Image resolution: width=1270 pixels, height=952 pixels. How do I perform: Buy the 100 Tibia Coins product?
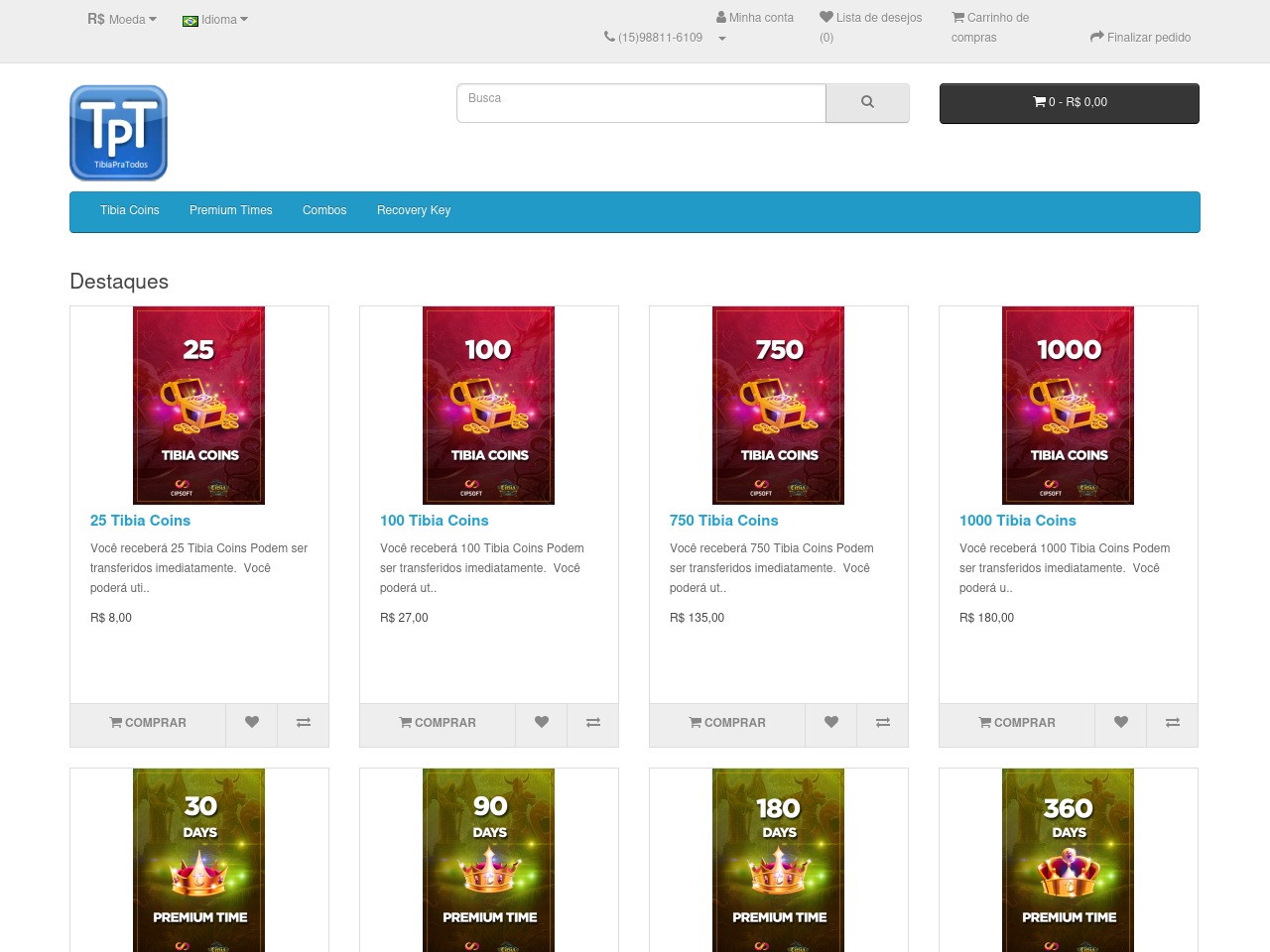(438, 723)
